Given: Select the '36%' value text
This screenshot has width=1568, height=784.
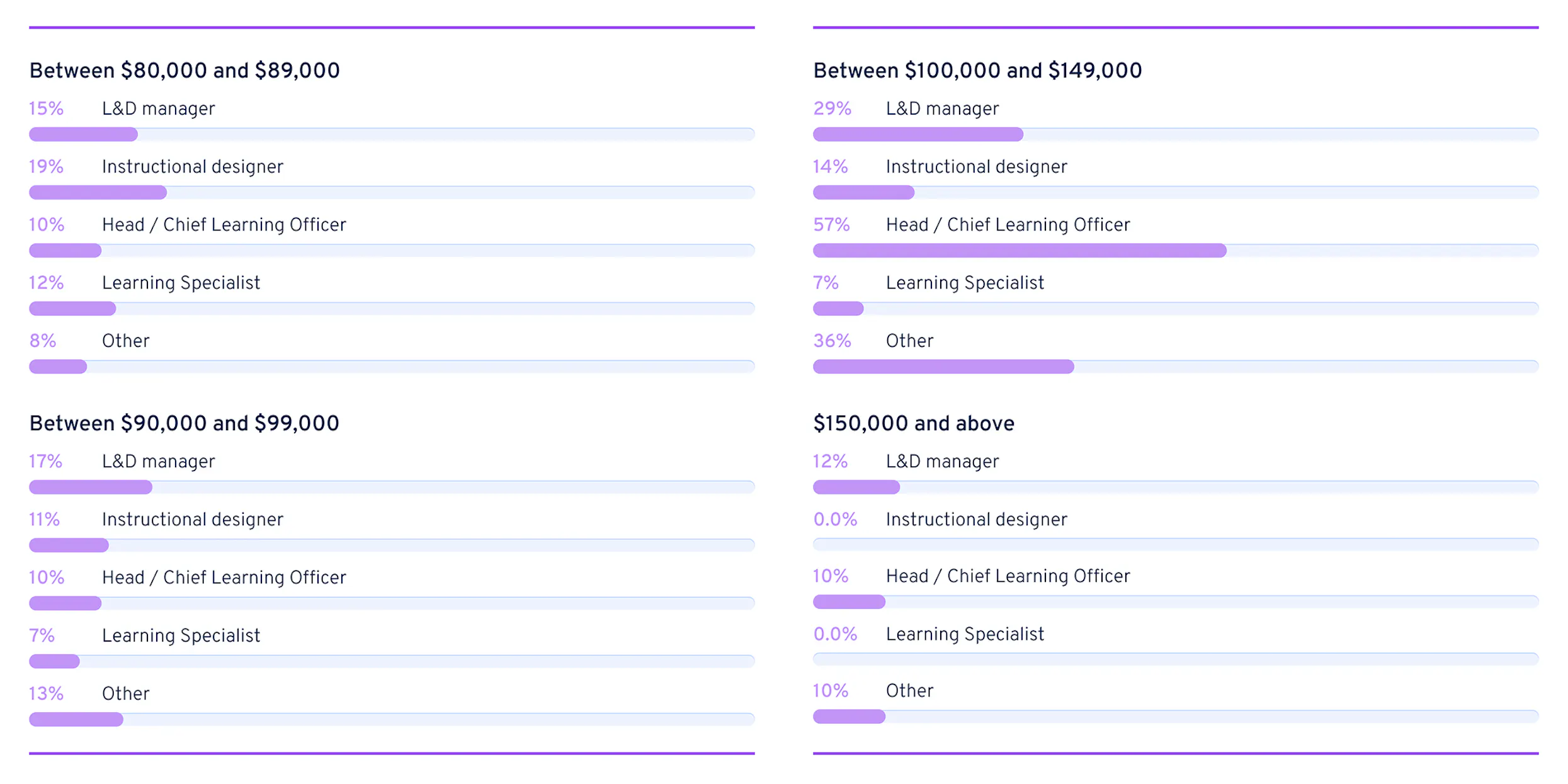Looking at the screenshot, I should pos(832,341).
